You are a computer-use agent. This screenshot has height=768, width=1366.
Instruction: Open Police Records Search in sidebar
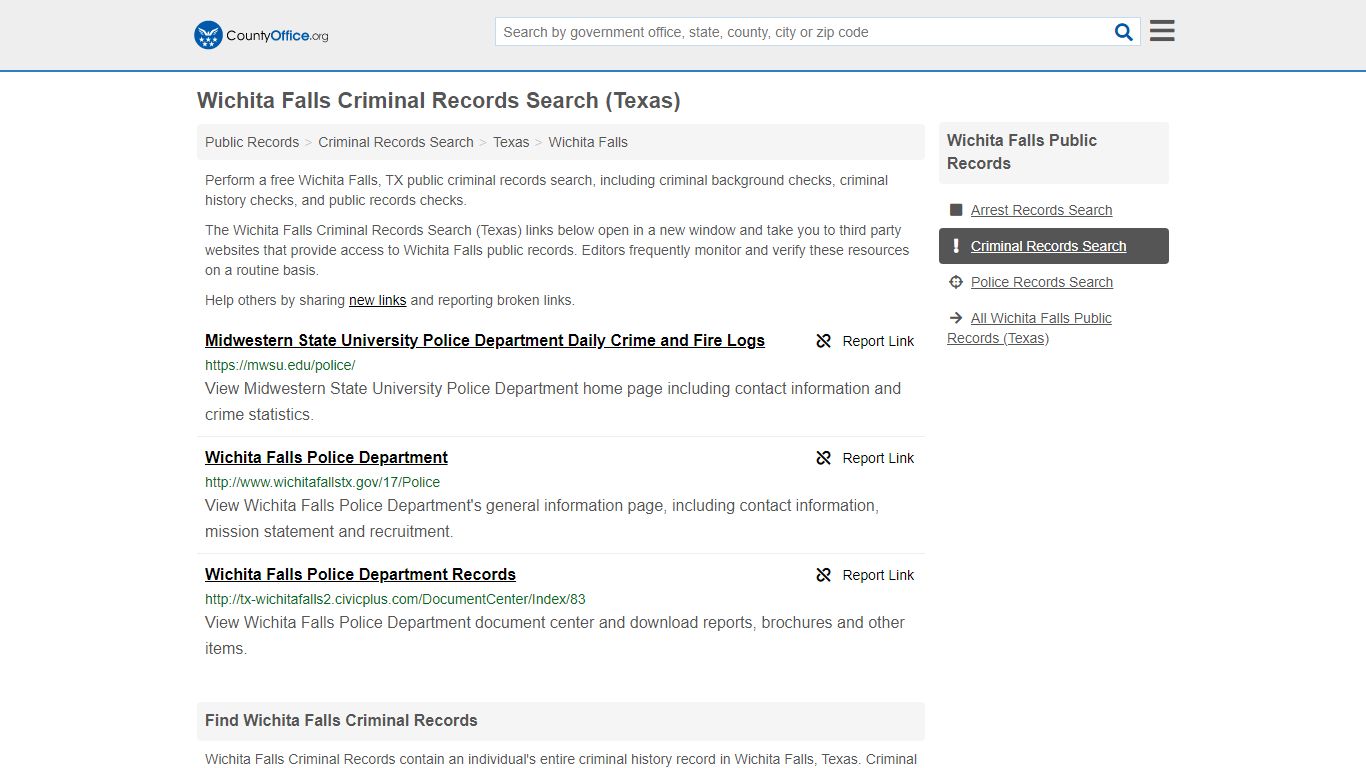[1041, 282]
